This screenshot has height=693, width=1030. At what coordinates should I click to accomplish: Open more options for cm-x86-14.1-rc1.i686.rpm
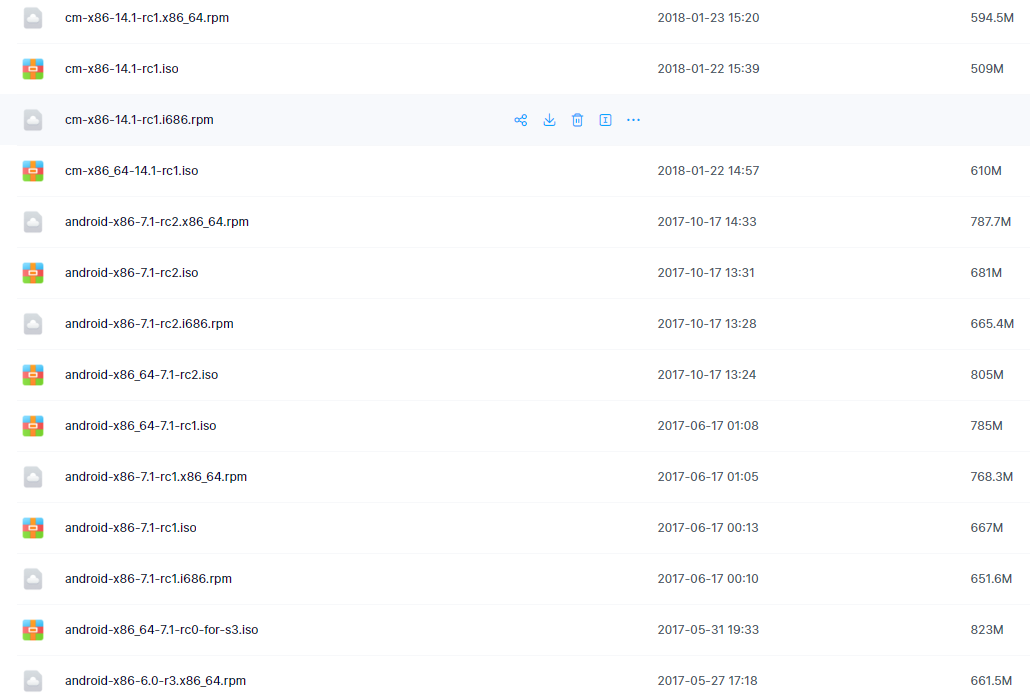[633, 120]
